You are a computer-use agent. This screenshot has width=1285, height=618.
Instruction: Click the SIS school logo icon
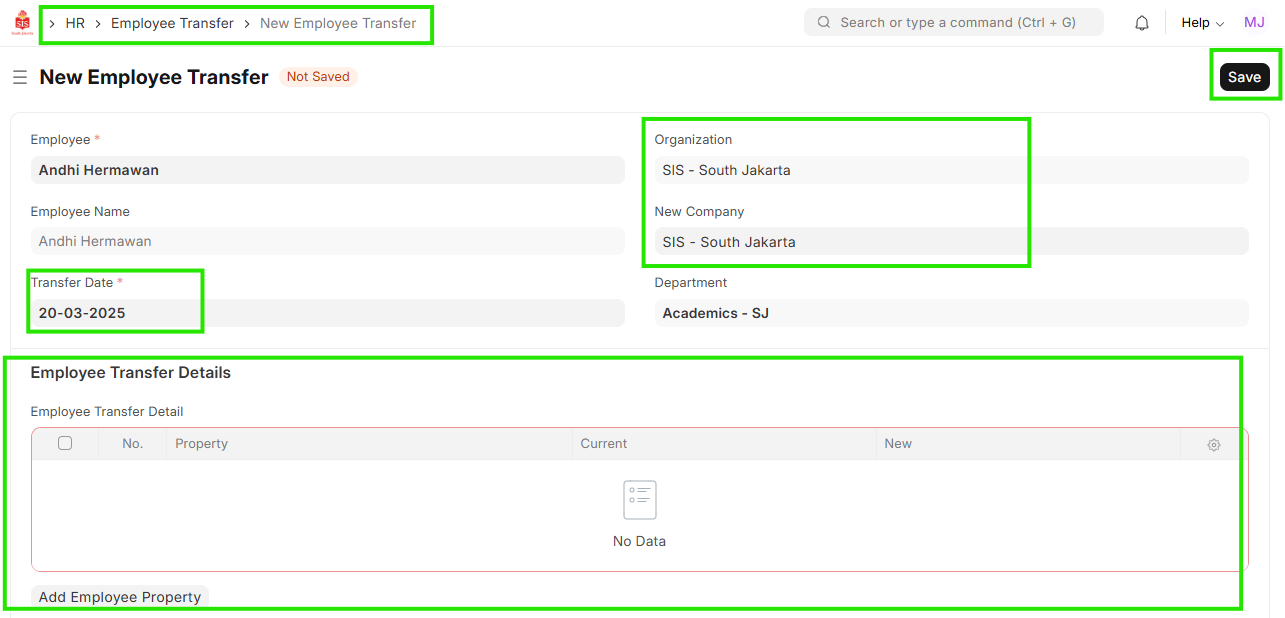click(21, 23)
